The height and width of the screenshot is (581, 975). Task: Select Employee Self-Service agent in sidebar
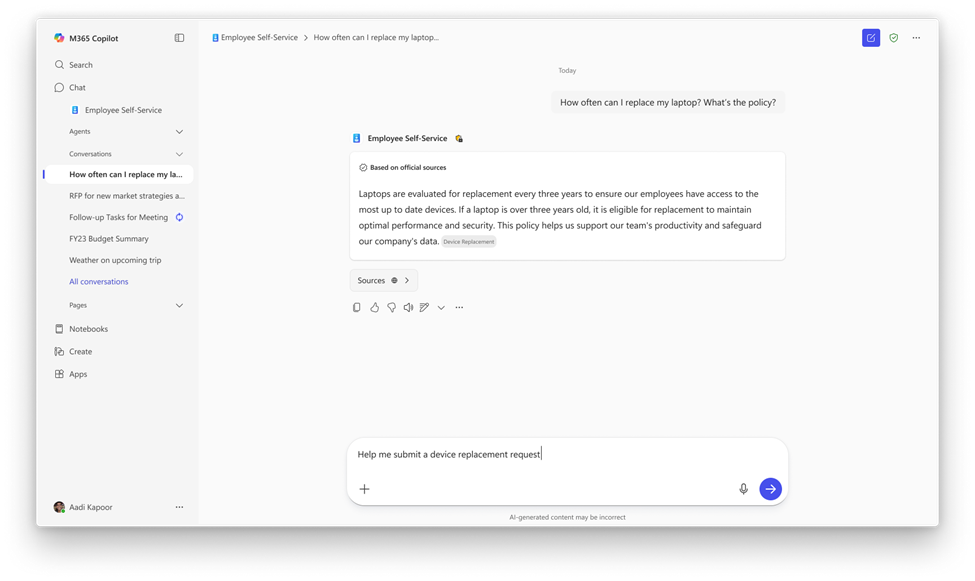coord(117,110)
